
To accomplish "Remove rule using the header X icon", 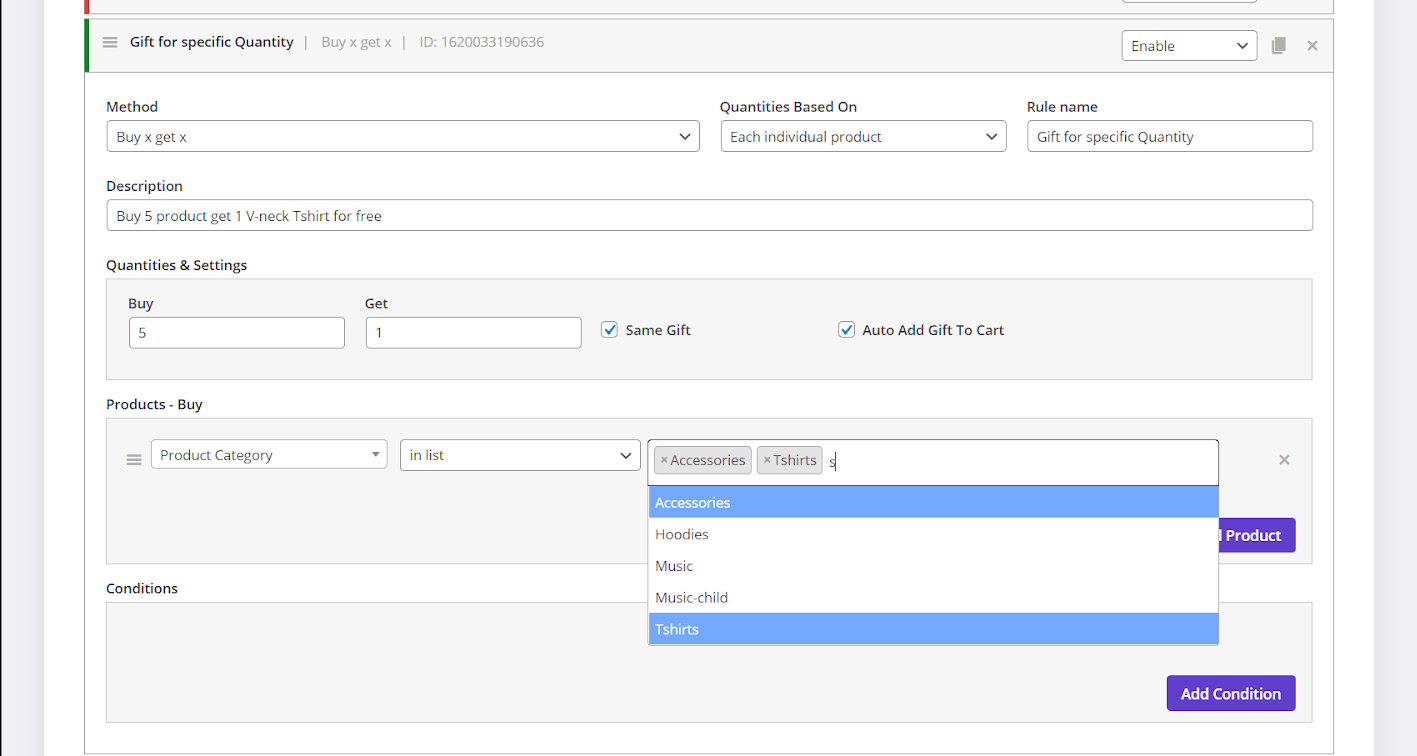I will point(1312,46).
